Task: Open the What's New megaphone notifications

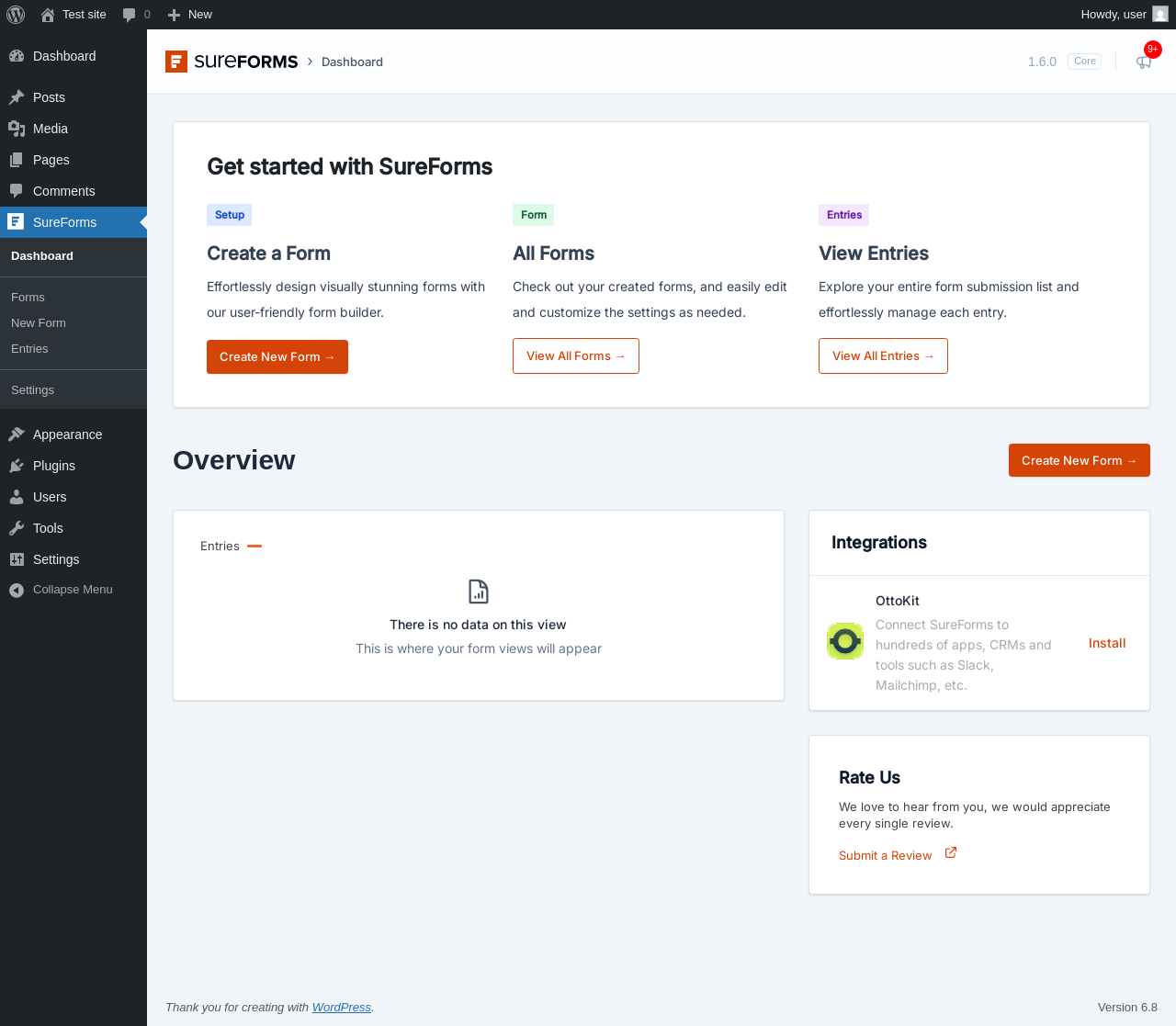Action: coord(1144,62)
